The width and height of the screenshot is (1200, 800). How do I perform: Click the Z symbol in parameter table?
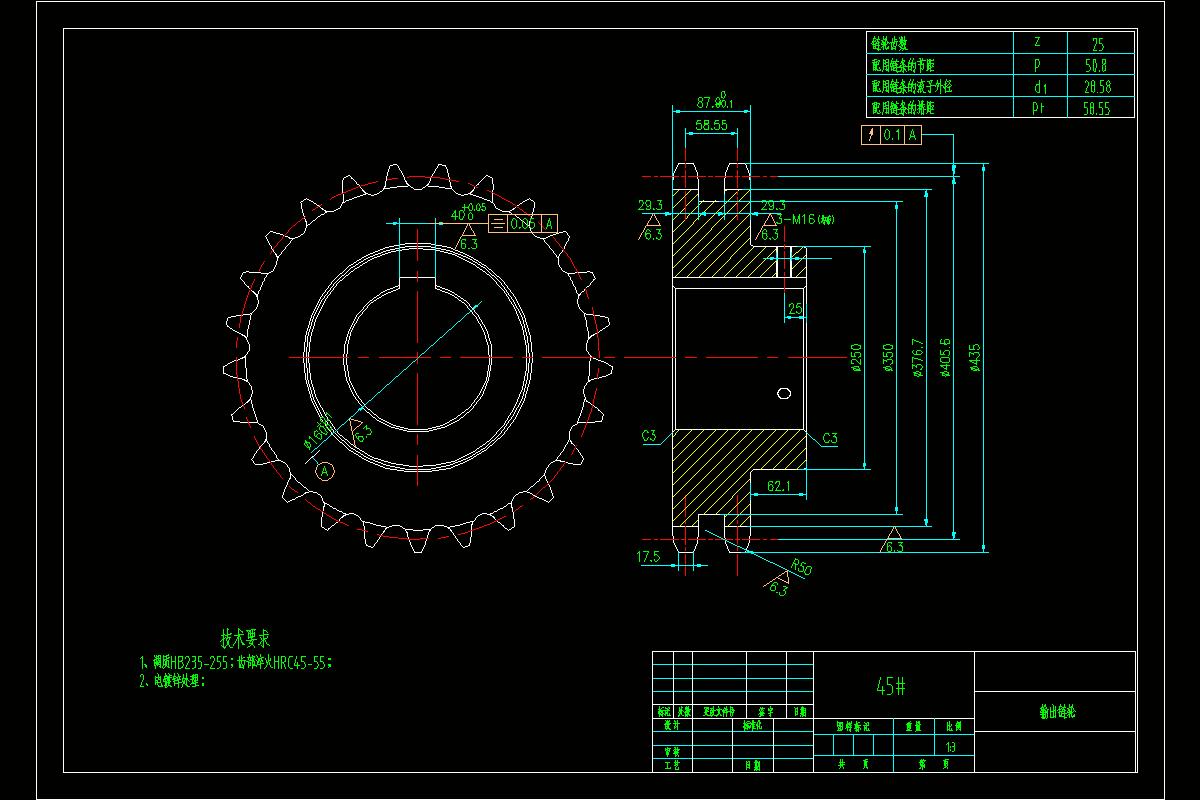(x=1037, y=43)
